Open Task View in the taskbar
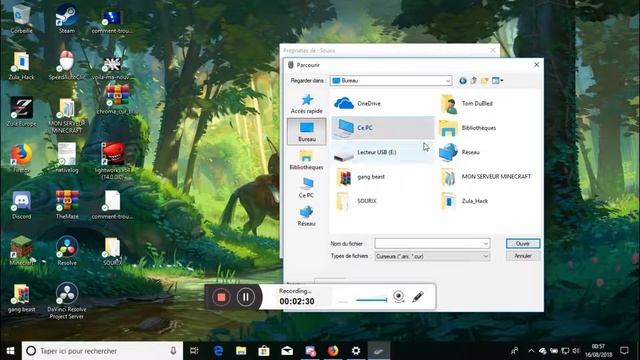The image size is (640, 360). (194, 351)
